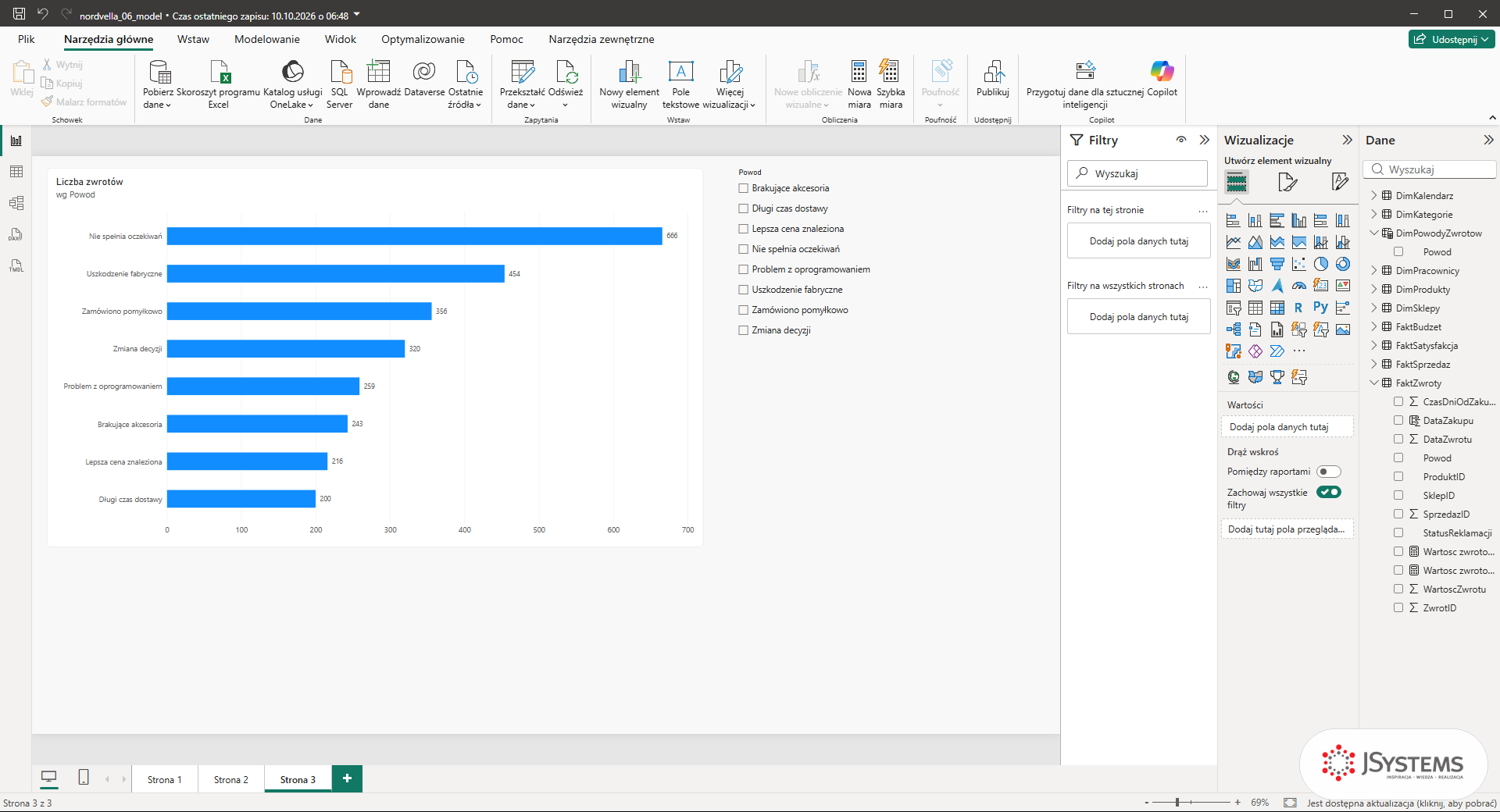Image resolution: width=1500 pixels, height=812 pixels.
Task: Collapse the DimPowodyZwrotow table
Action: (x=1374, y=233)
